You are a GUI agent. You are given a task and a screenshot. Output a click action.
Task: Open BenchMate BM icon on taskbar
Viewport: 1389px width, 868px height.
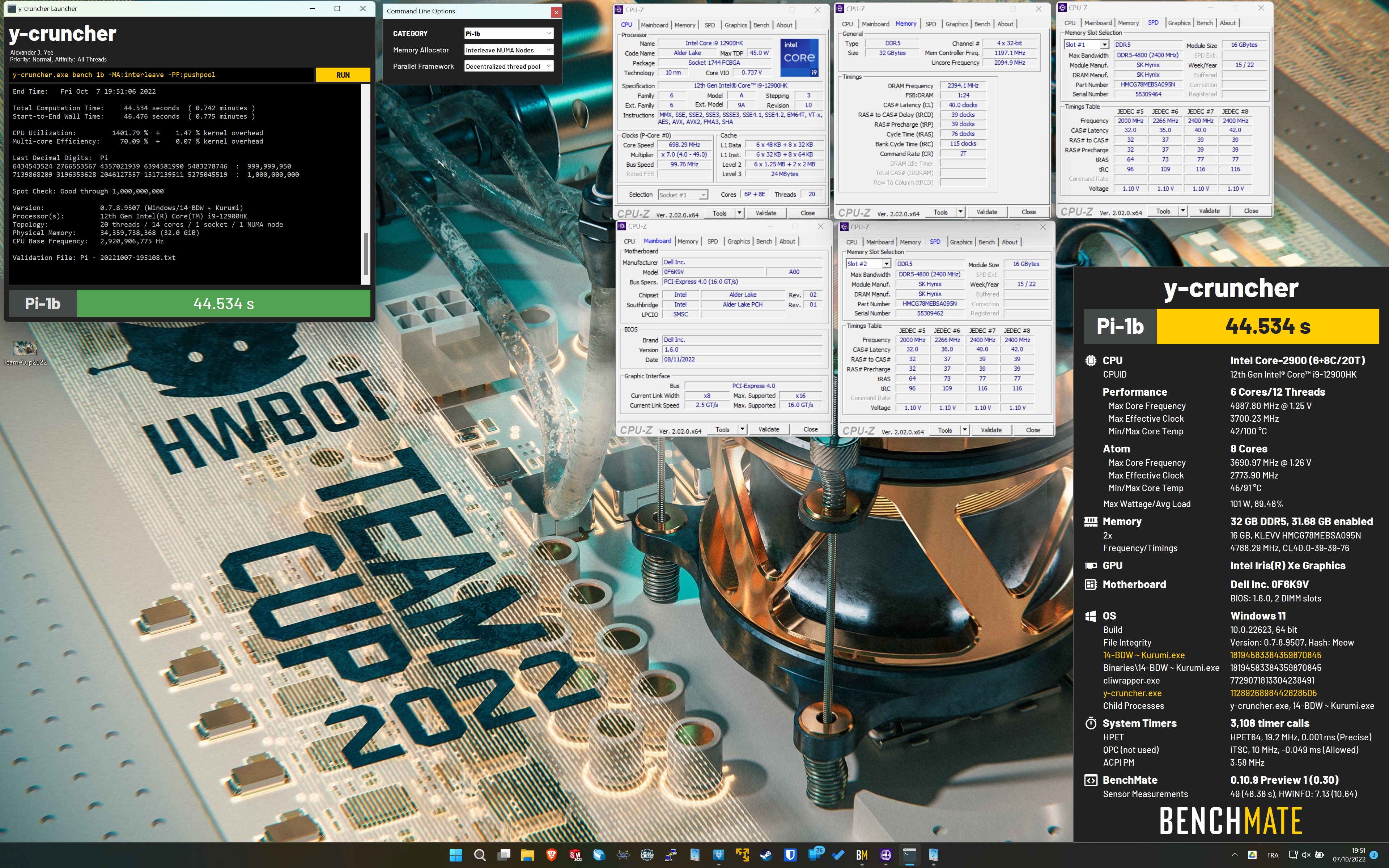862,855
